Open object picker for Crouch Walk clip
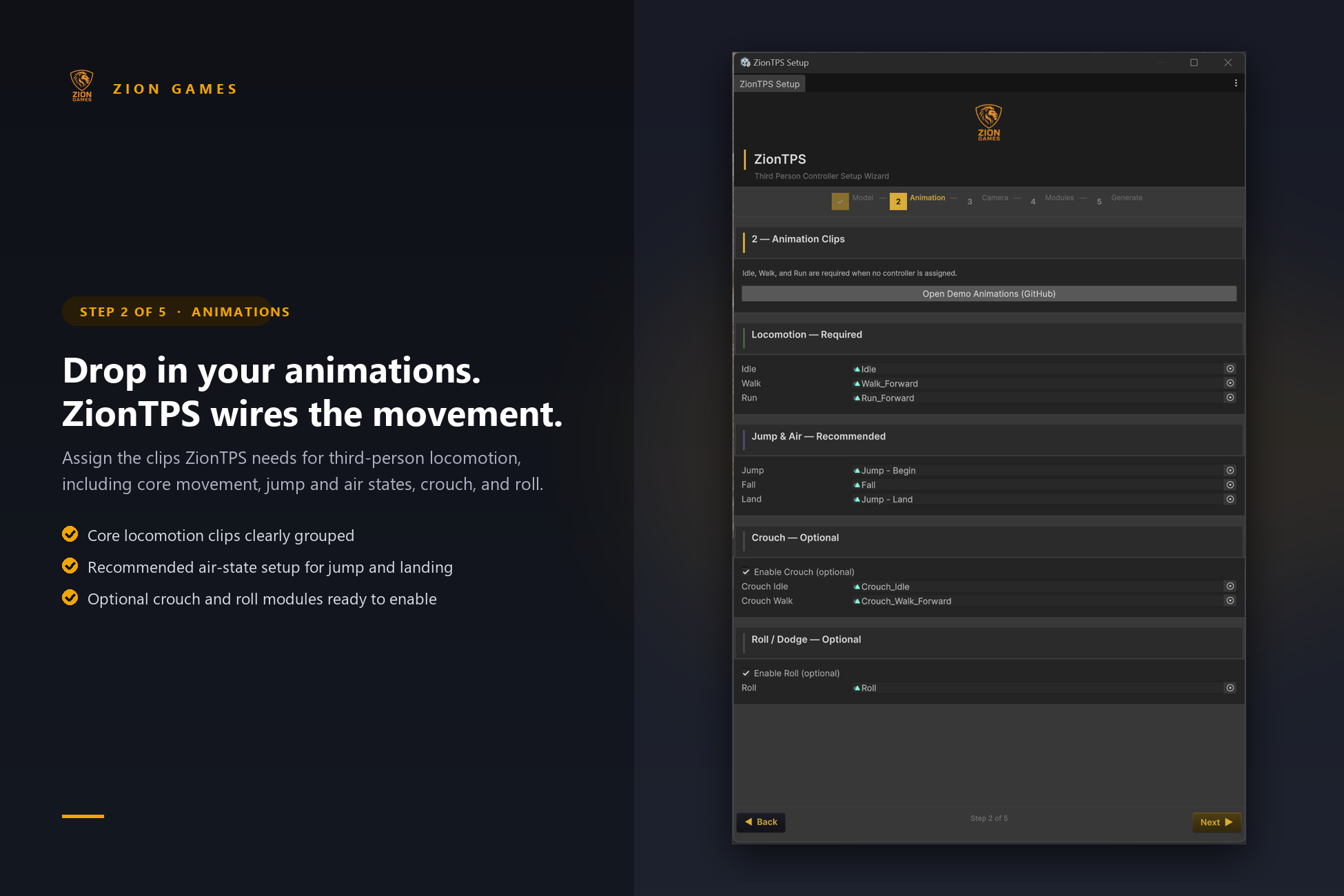This screenshot has width=1344, height=896. (1230, 600)
